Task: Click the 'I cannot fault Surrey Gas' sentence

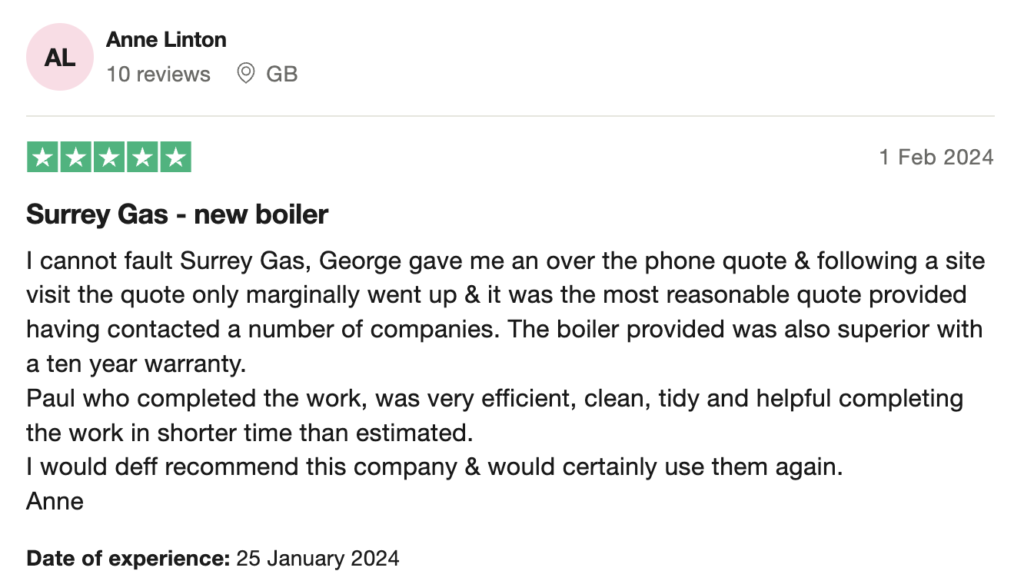Action: [150, 262]
